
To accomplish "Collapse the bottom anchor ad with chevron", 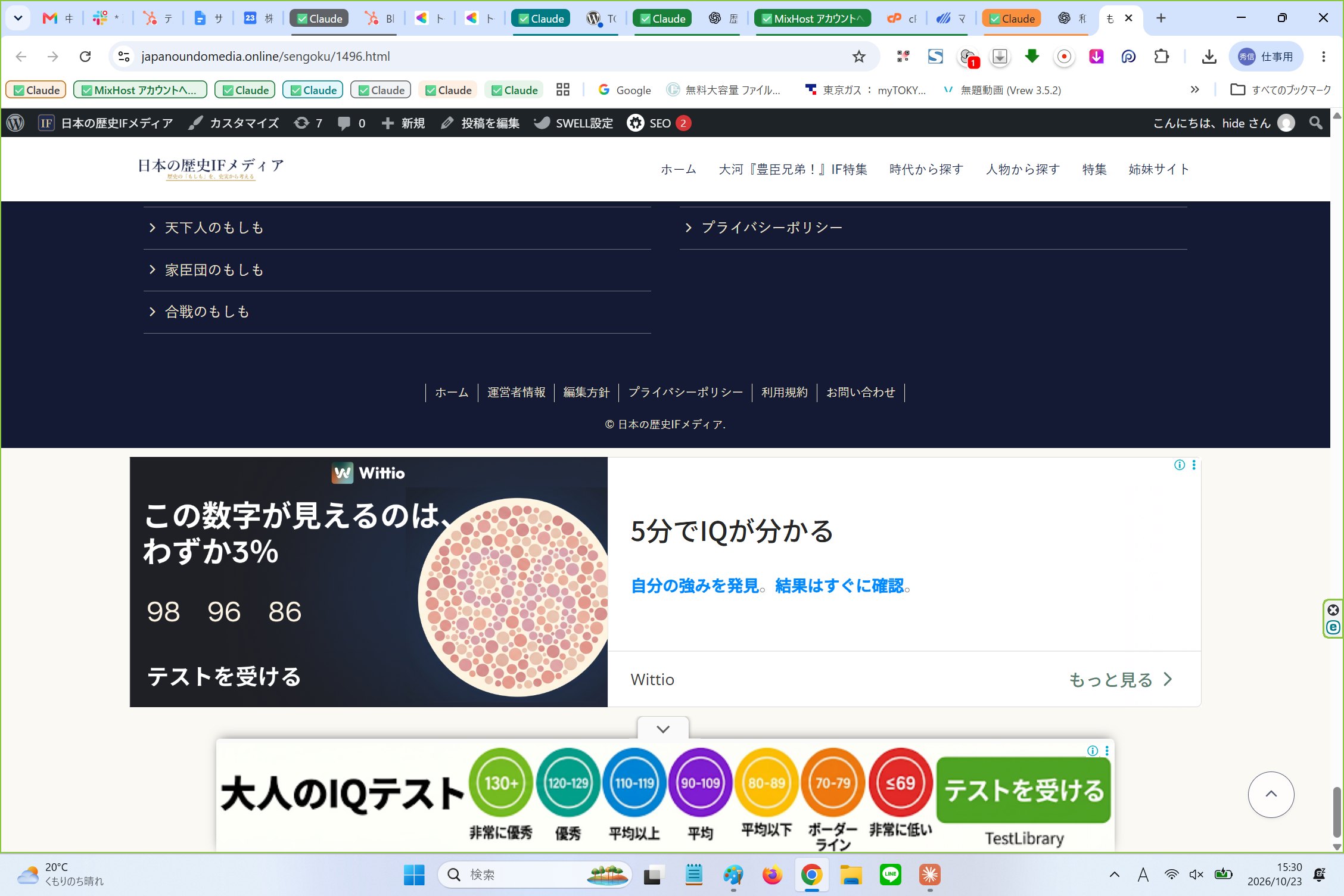I will (x=663, y=729).
